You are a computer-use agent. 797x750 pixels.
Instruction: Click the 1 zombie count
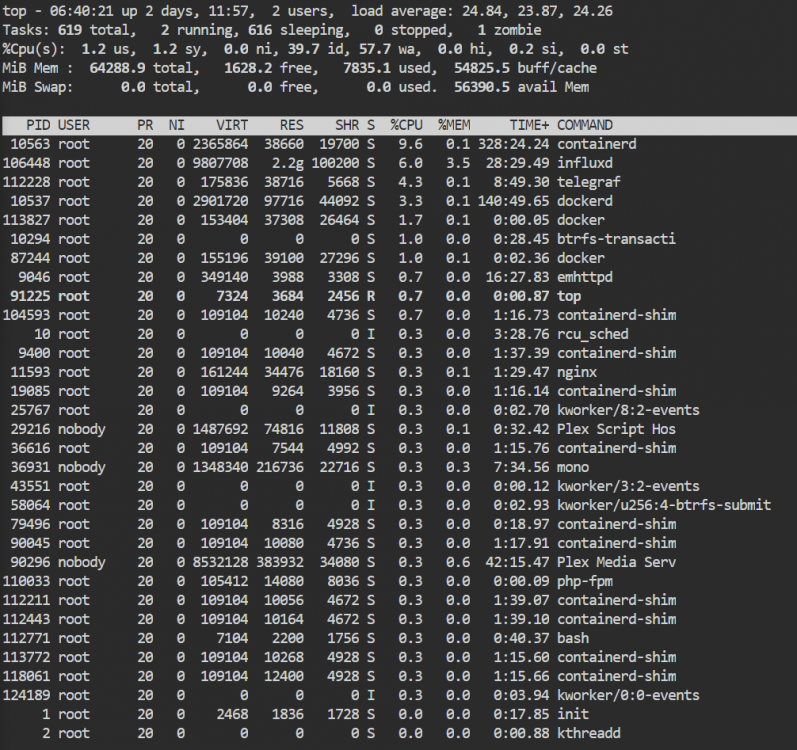click(x=509, y=30)
